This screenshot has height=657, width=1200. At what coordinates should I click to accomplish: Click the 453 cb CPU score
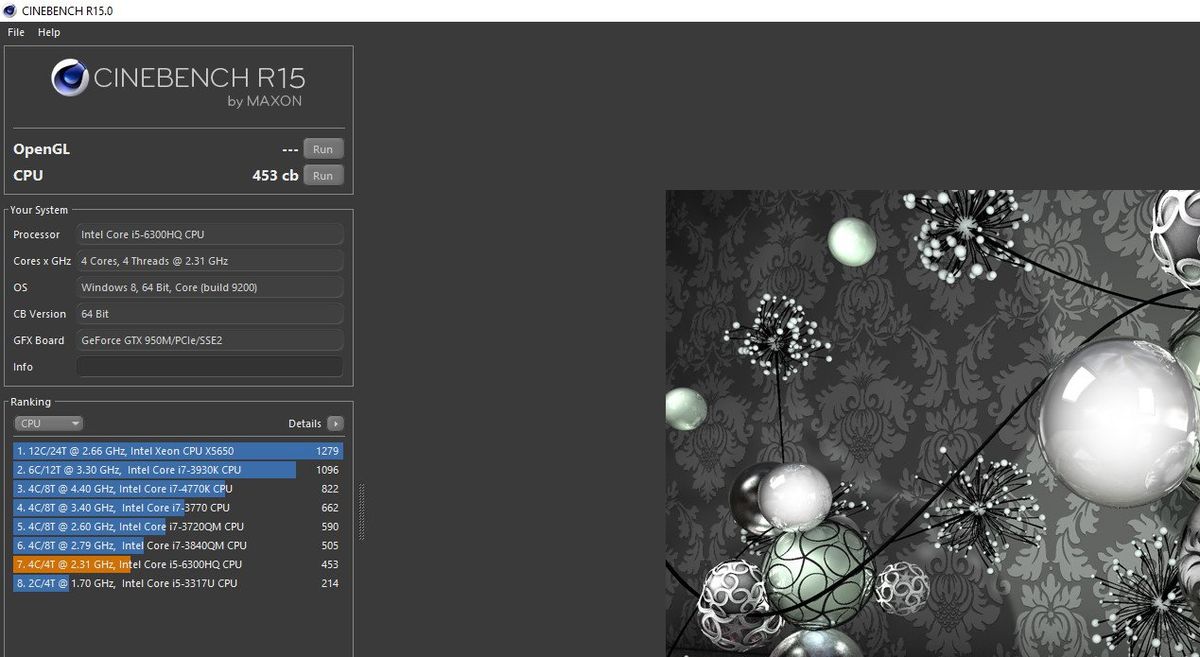click(275, 175)
